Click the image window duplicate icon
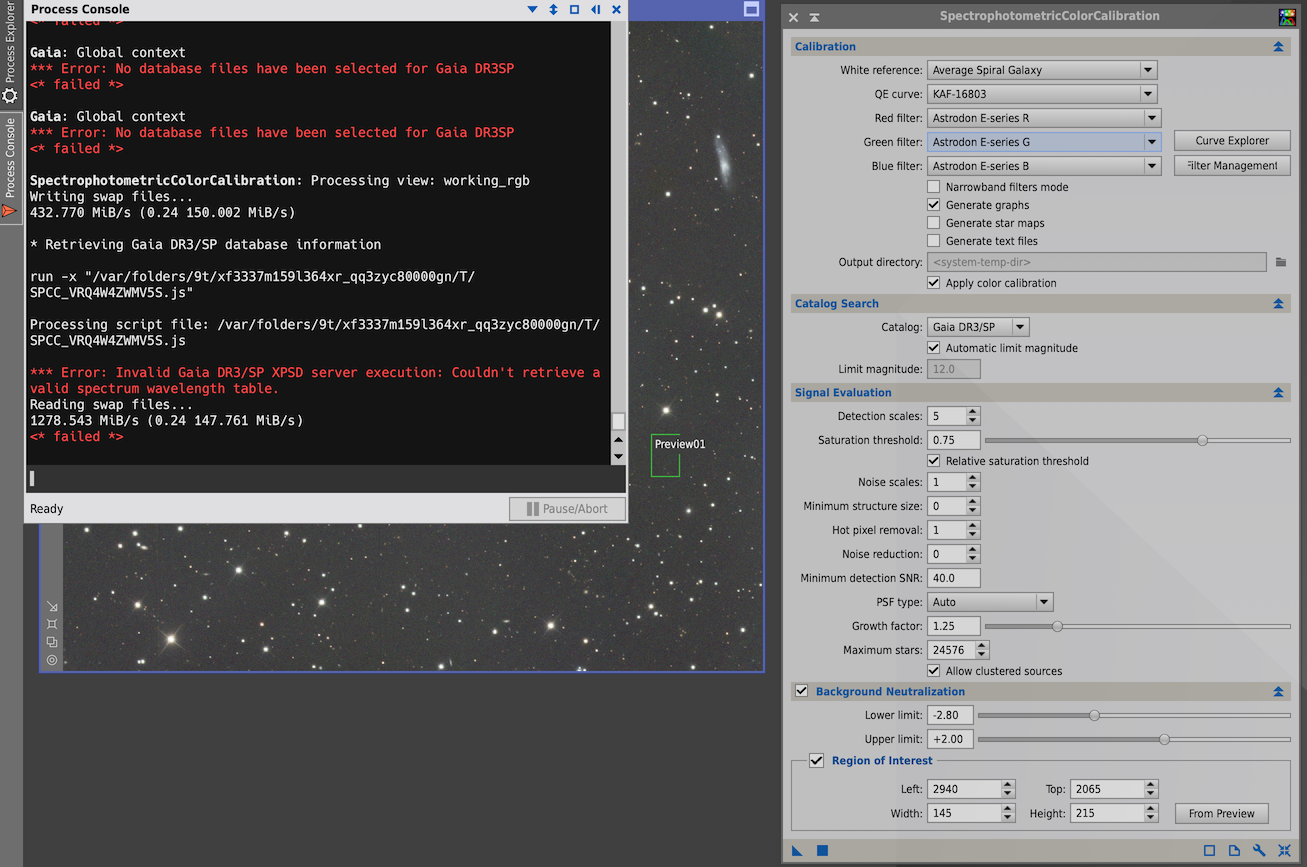This screenshot has height=867, width=1307. point(52,642)
